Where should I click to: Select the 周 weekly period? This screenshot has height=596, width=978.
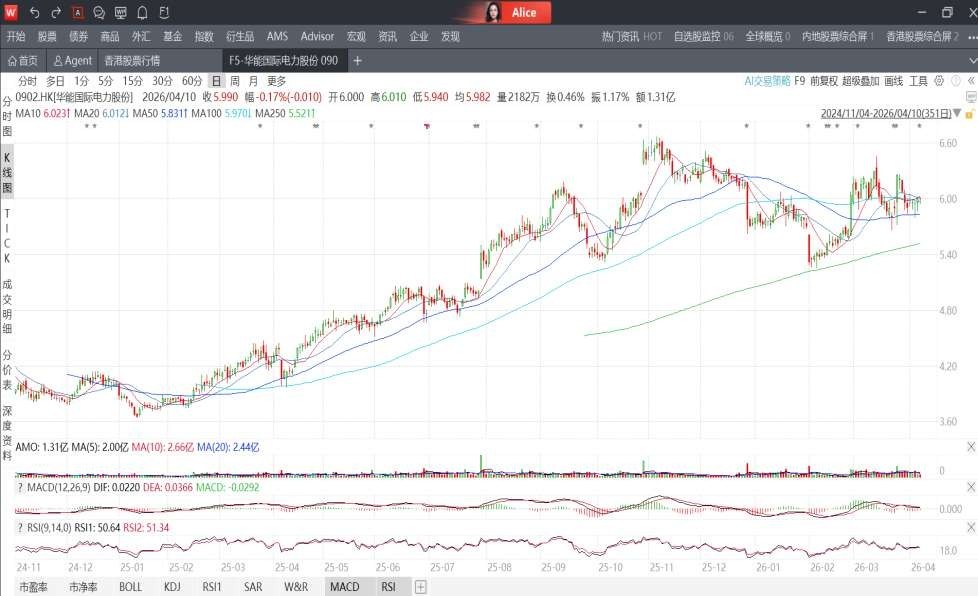coord(235,81)
